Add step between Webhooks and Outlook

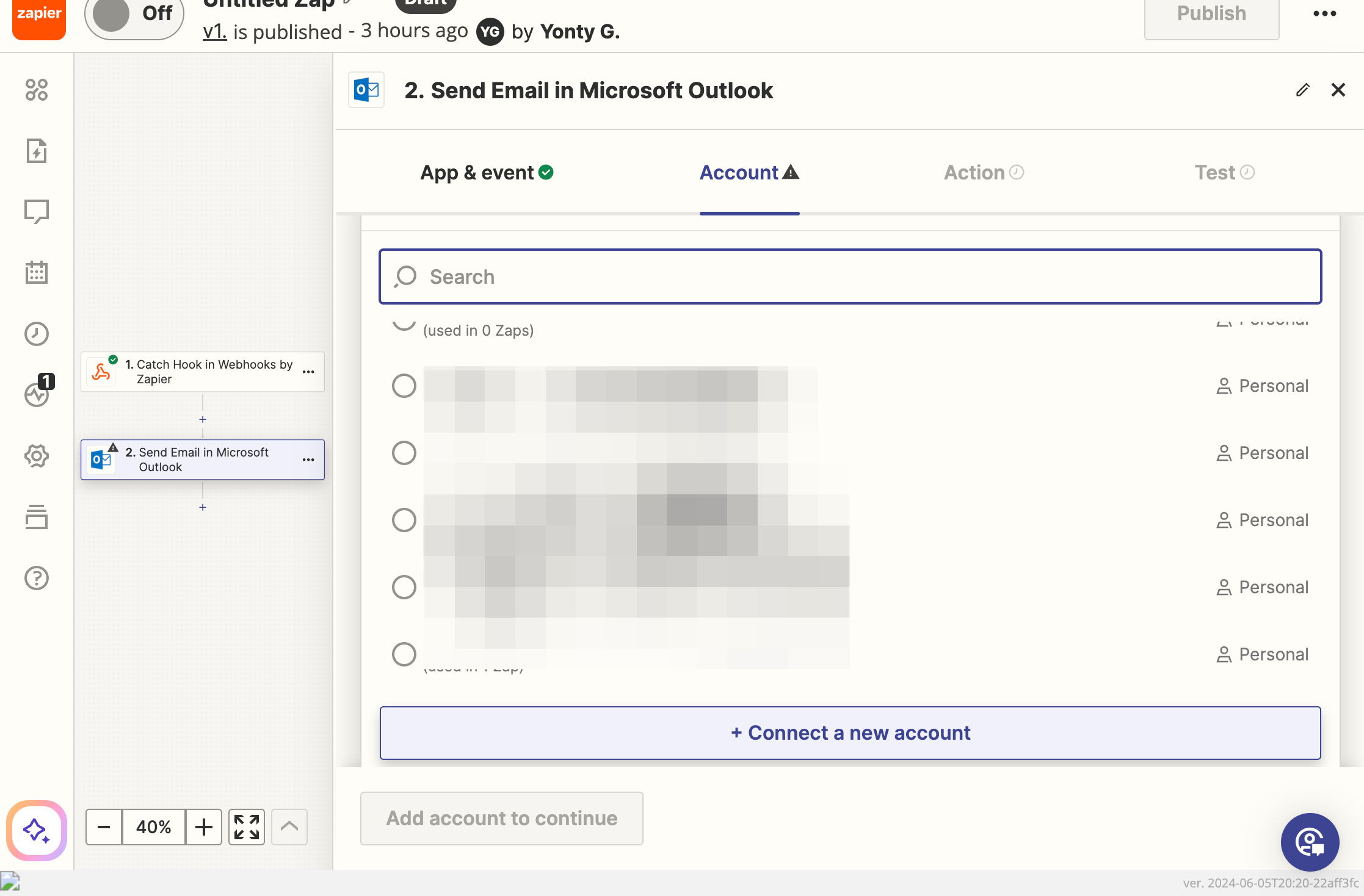[x=203, y=419]
